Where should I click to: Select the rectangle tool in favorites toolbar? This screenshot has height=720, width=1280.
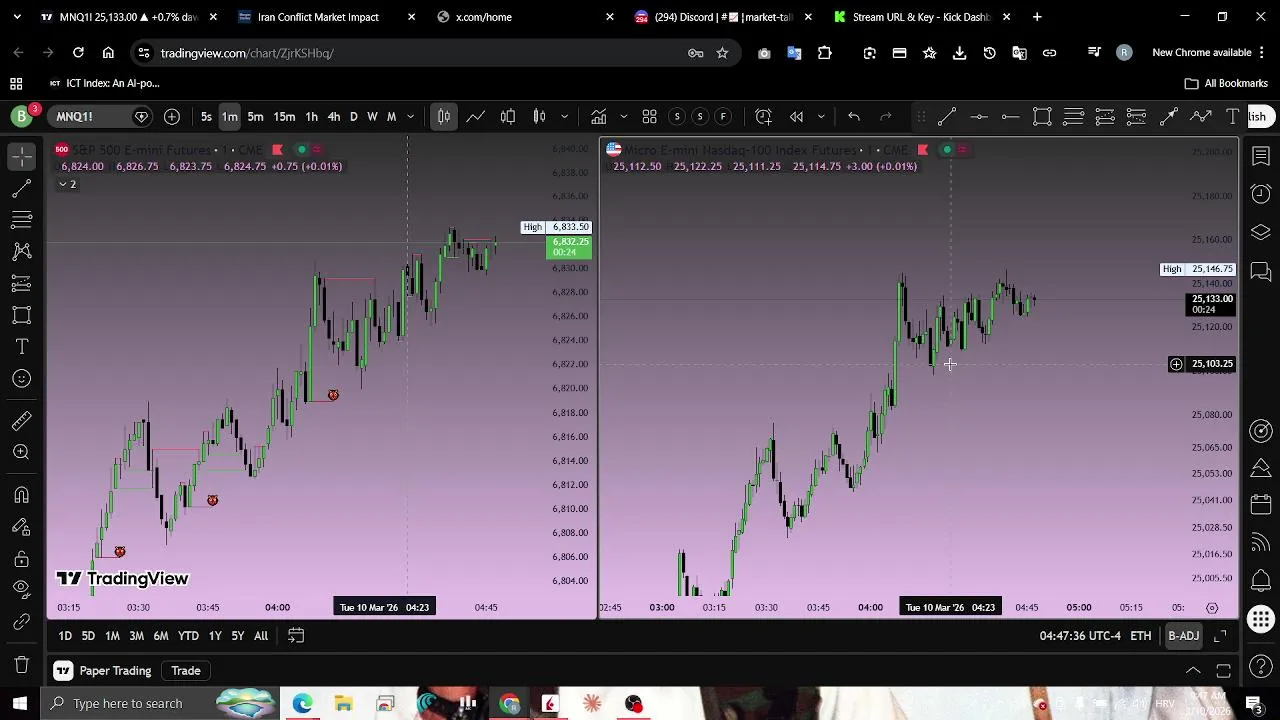(x=1042, y=117)
